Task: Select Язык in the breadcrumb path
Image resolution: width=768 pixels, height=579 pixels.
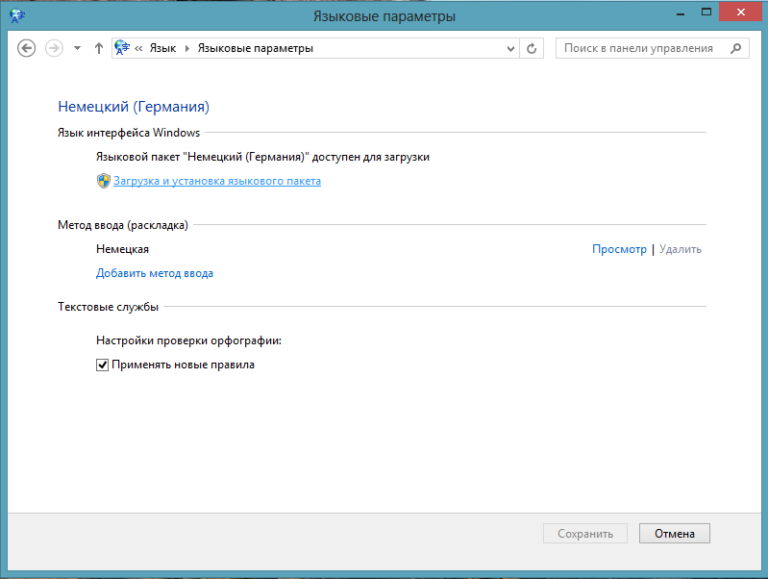Action: tap(163, 48)
